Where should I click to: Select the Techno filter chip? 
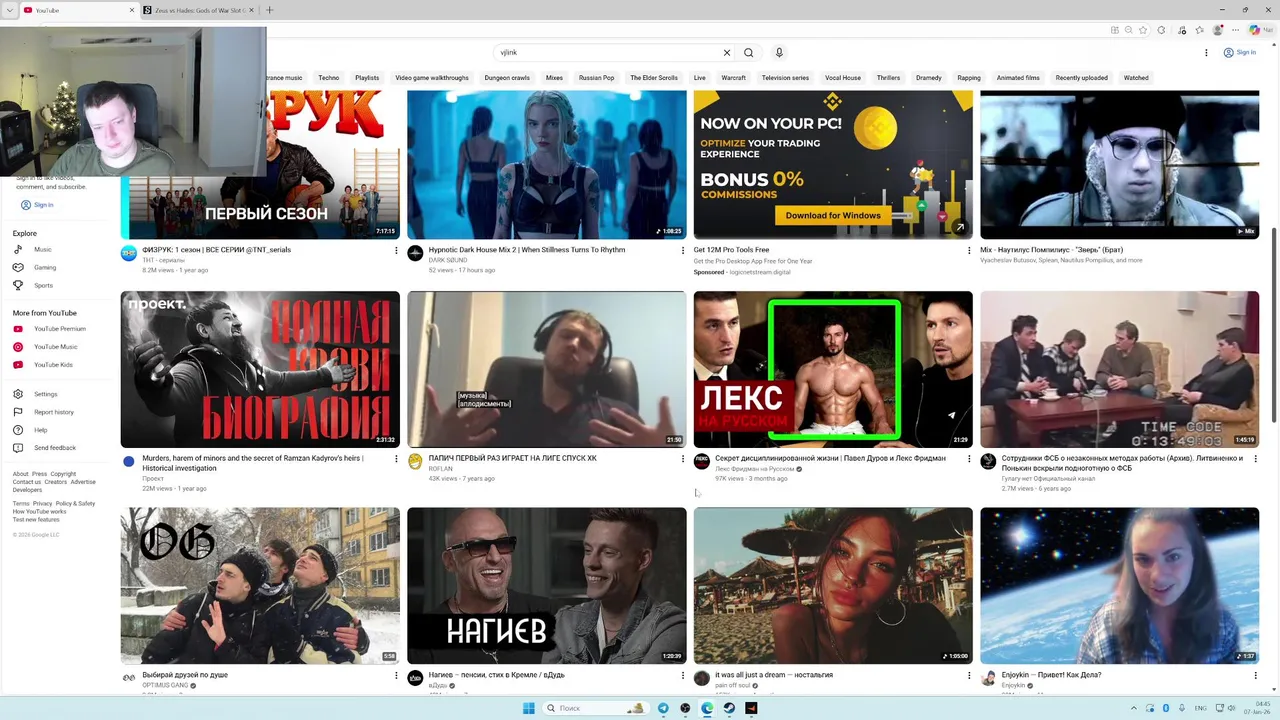(329, 77)
